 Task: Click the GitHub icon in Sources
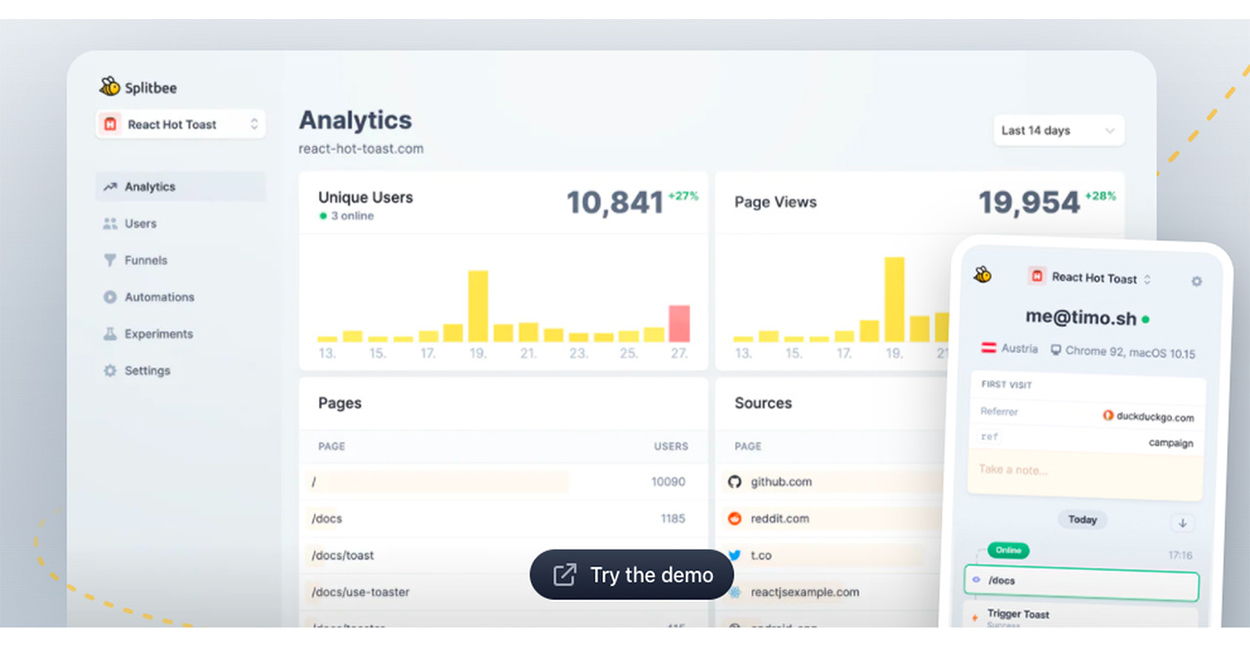click(x=735, y=482)
